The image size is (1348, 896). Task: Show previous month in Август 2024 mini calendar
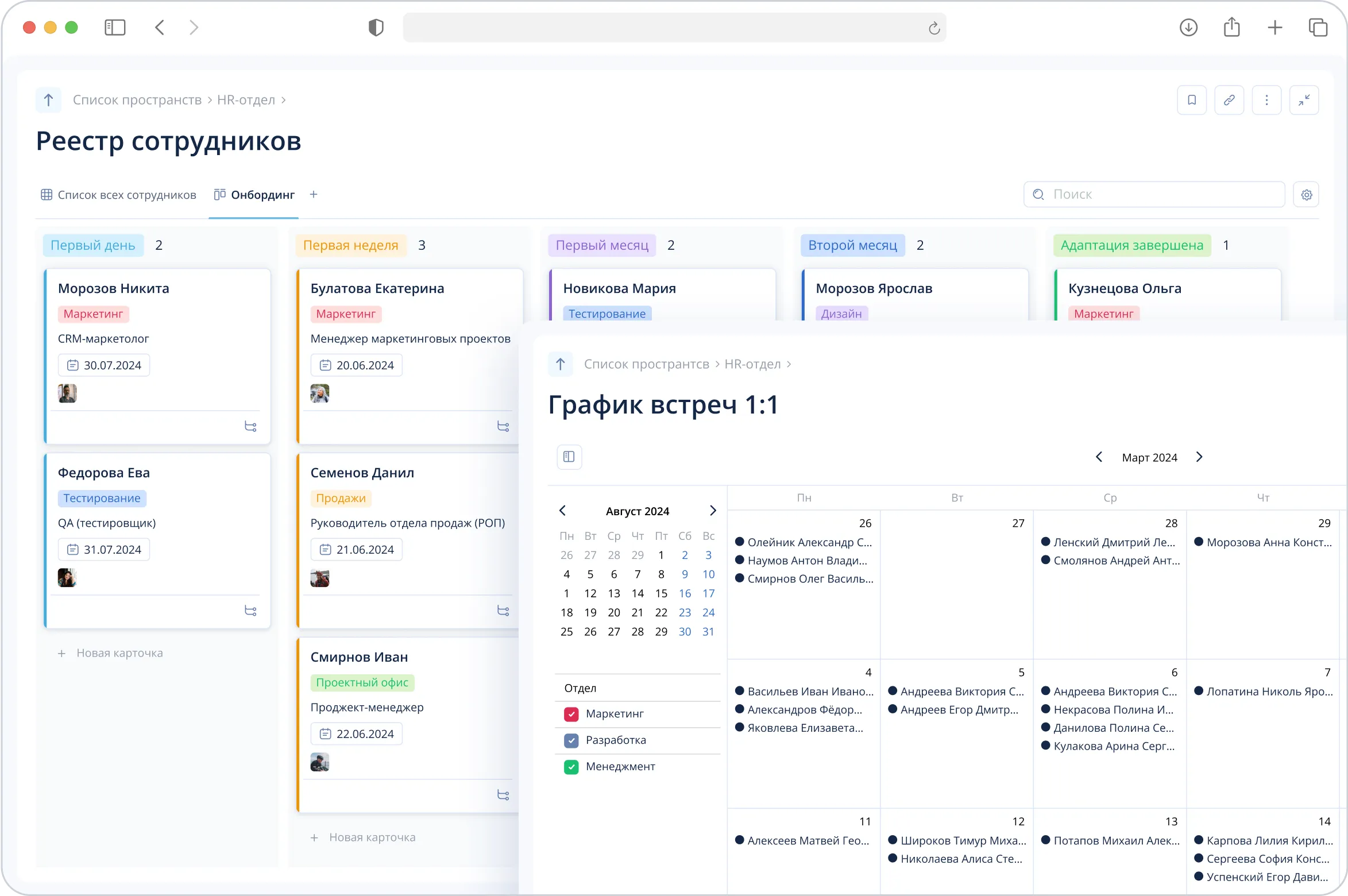pos(563,511)
